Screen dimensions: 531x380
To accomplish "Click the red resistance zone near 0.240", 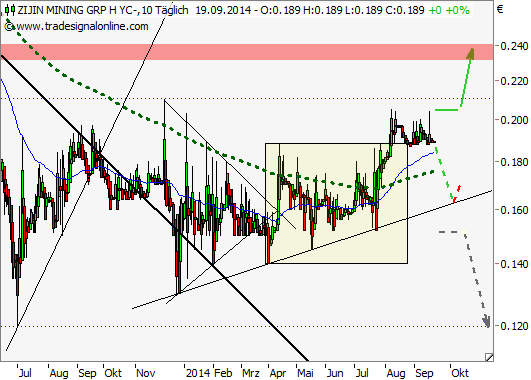I will click(247, 52).
